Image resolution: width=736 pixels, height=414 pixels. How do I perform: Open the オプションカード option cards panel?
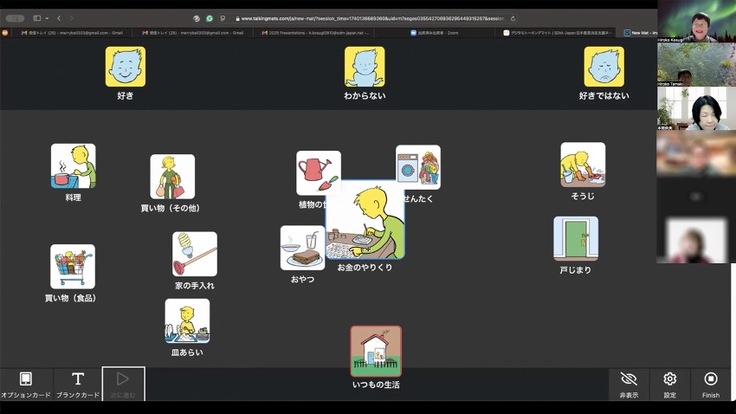(x=26, y=383)
